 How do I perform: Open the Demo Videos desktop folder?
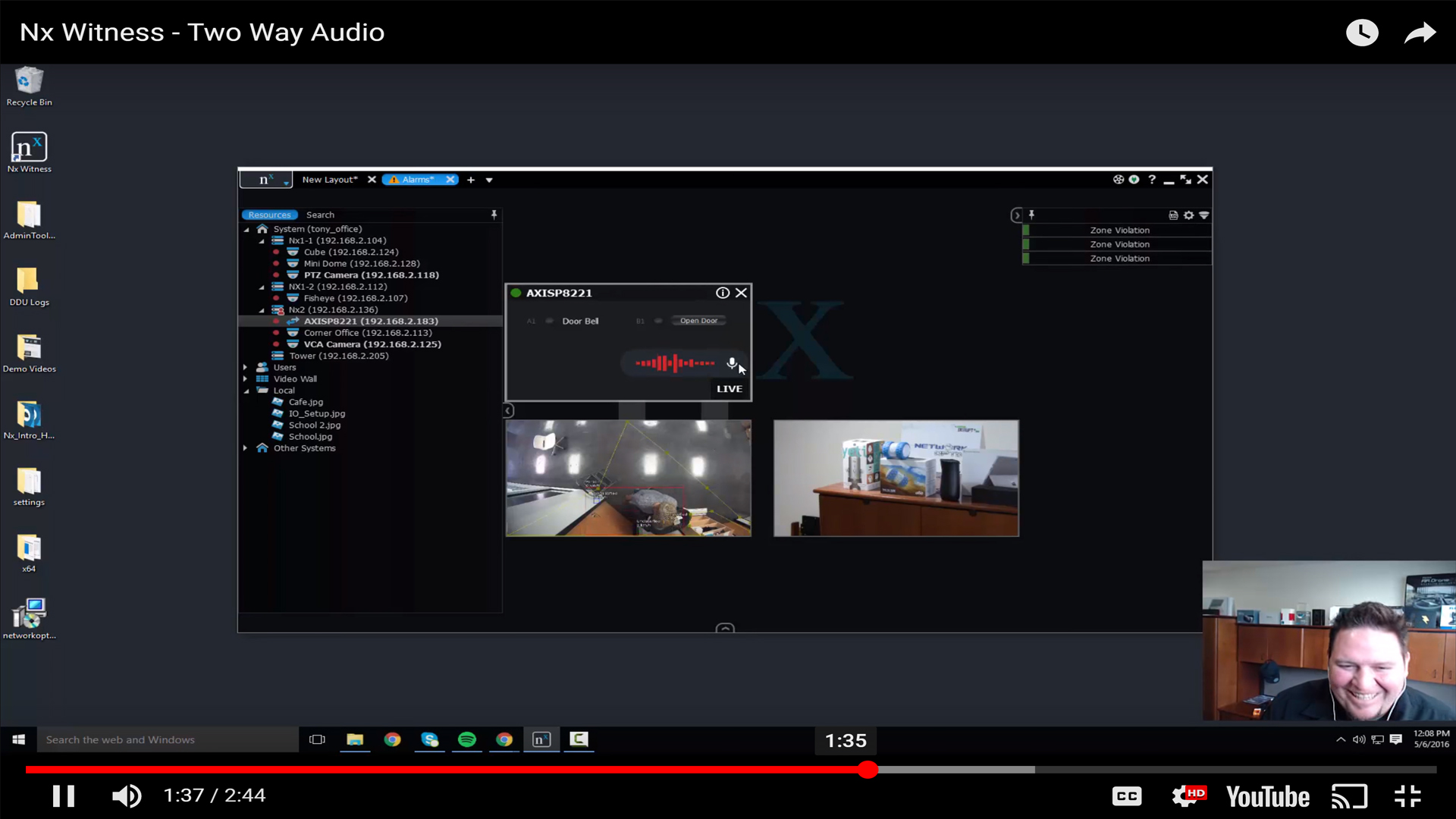pyautogui.click(x=29, y=353)
